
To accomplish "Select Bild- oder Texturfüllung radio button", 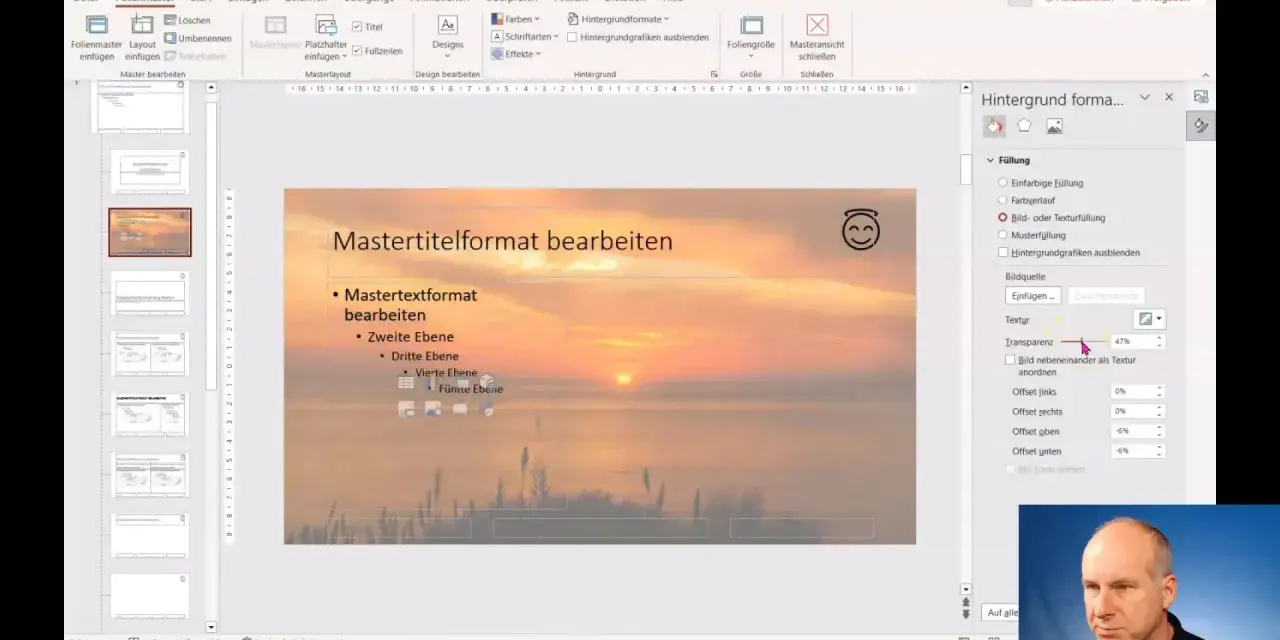I will click(1003, 217).
